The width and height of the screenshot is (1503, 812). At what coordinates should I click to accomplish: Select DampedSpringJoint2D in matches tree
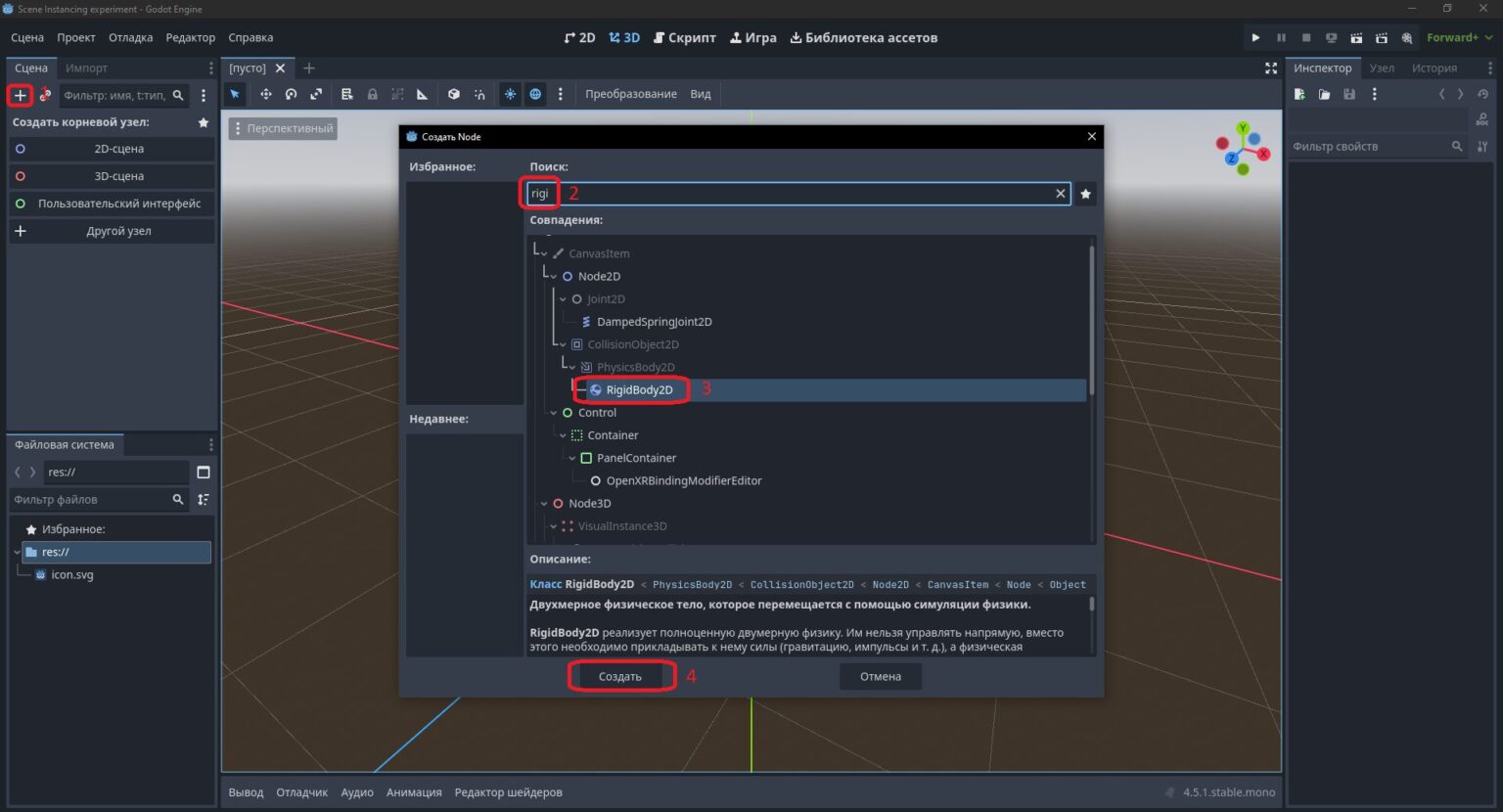pos(654,322)
